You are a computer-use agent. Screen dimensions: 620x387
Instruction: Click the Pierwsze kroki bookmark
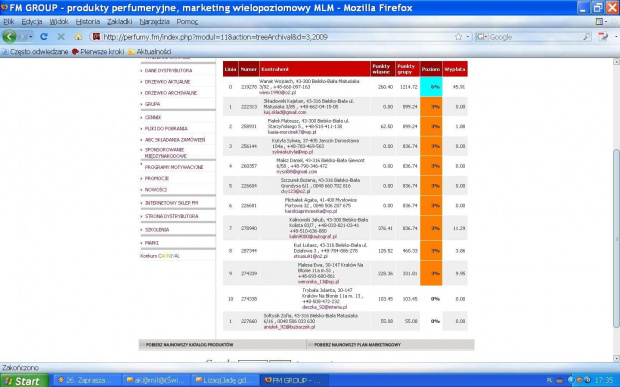[98, 51]
